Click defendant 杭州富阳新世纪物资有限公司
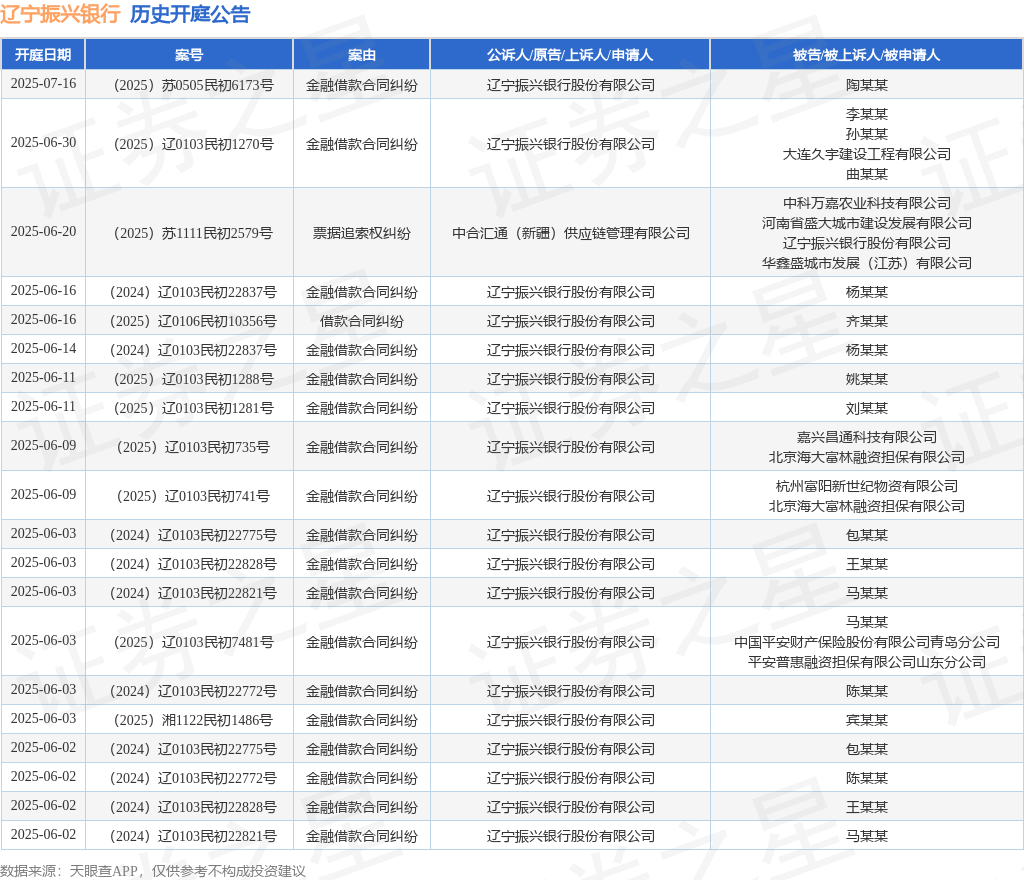1024x880 pixels. 867,486
